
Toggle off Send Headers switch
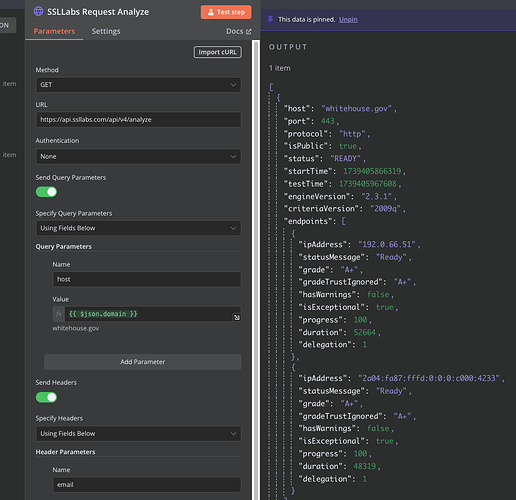coord(46,397)
